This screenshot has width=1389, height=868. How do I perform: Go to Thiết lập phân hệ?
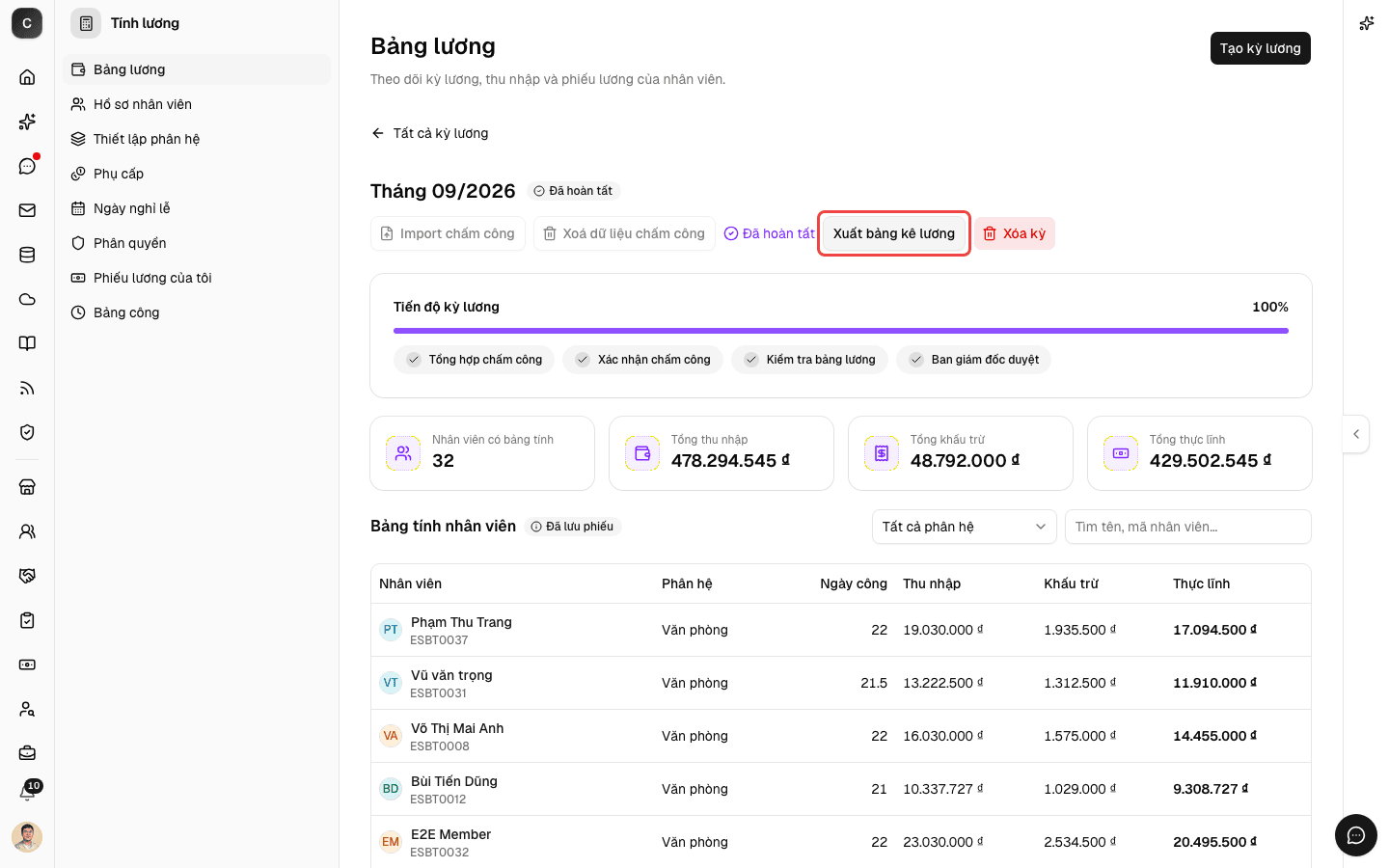pyautogui.click(x=197, y=139)
